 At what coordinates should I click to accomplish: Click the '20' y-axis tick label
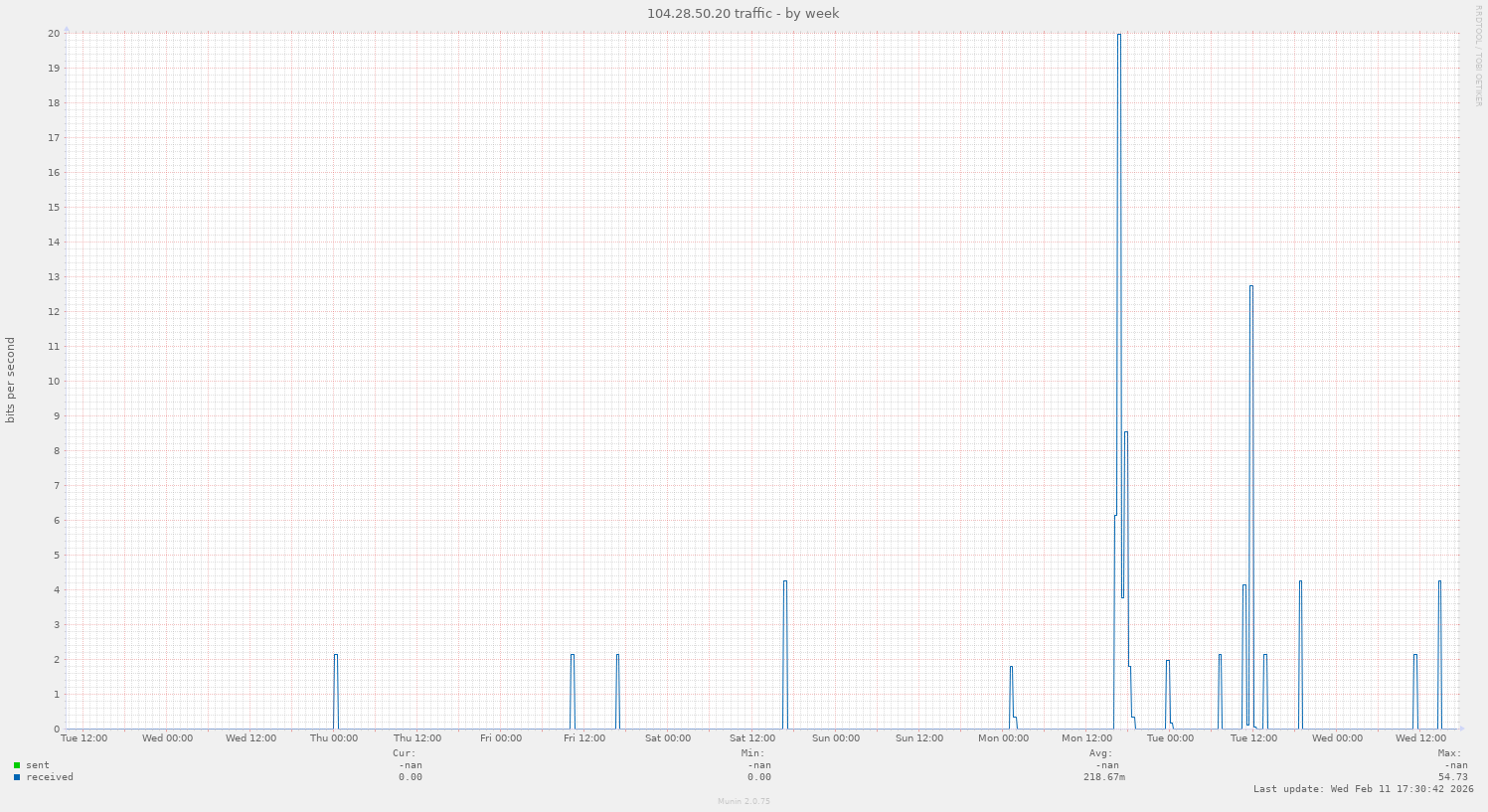pyautogui.click(x=53, y=33)
